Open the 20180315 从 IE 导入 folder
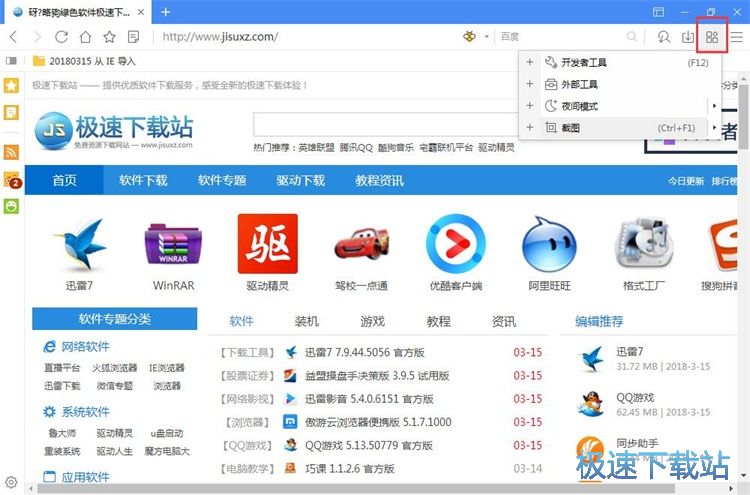The width and height of the screenshot is (750, 495). tap(85, 61)
